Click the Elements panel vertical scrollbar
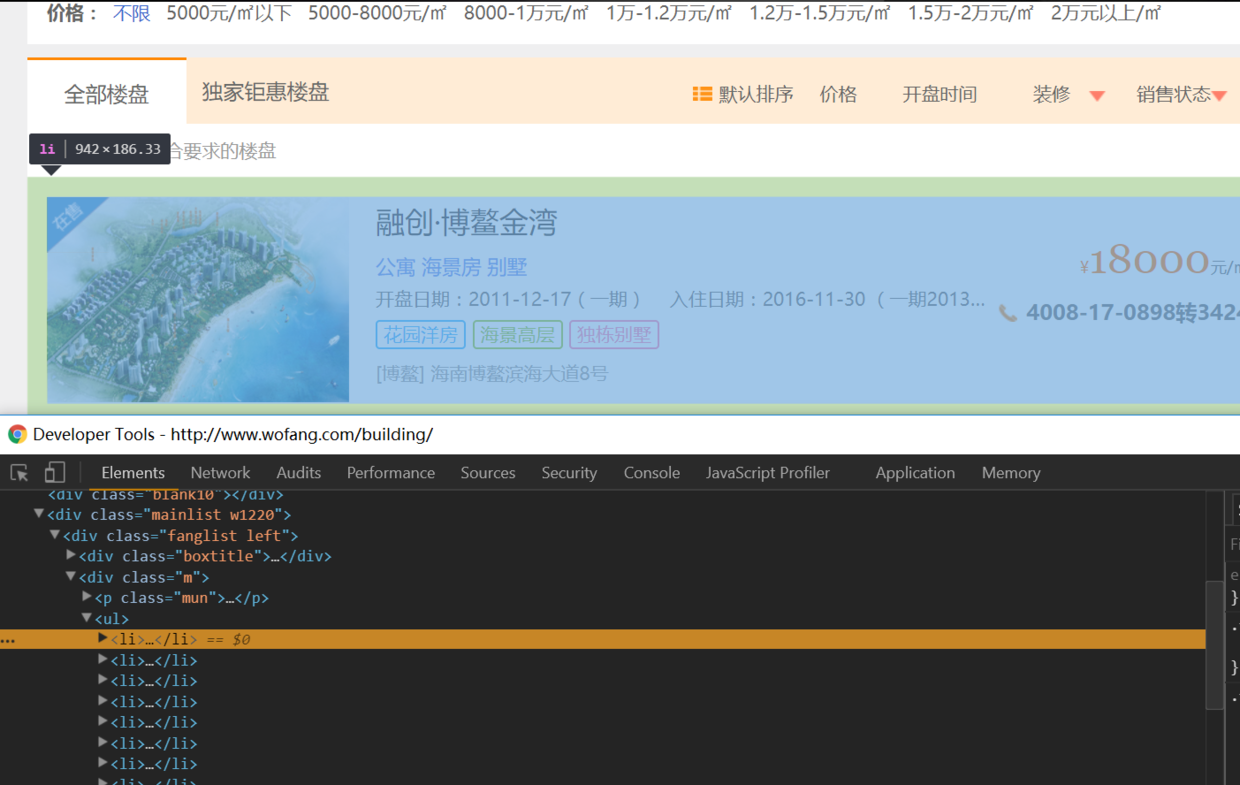Screen dimensions: 1240x785 [x=1214, y=644]
